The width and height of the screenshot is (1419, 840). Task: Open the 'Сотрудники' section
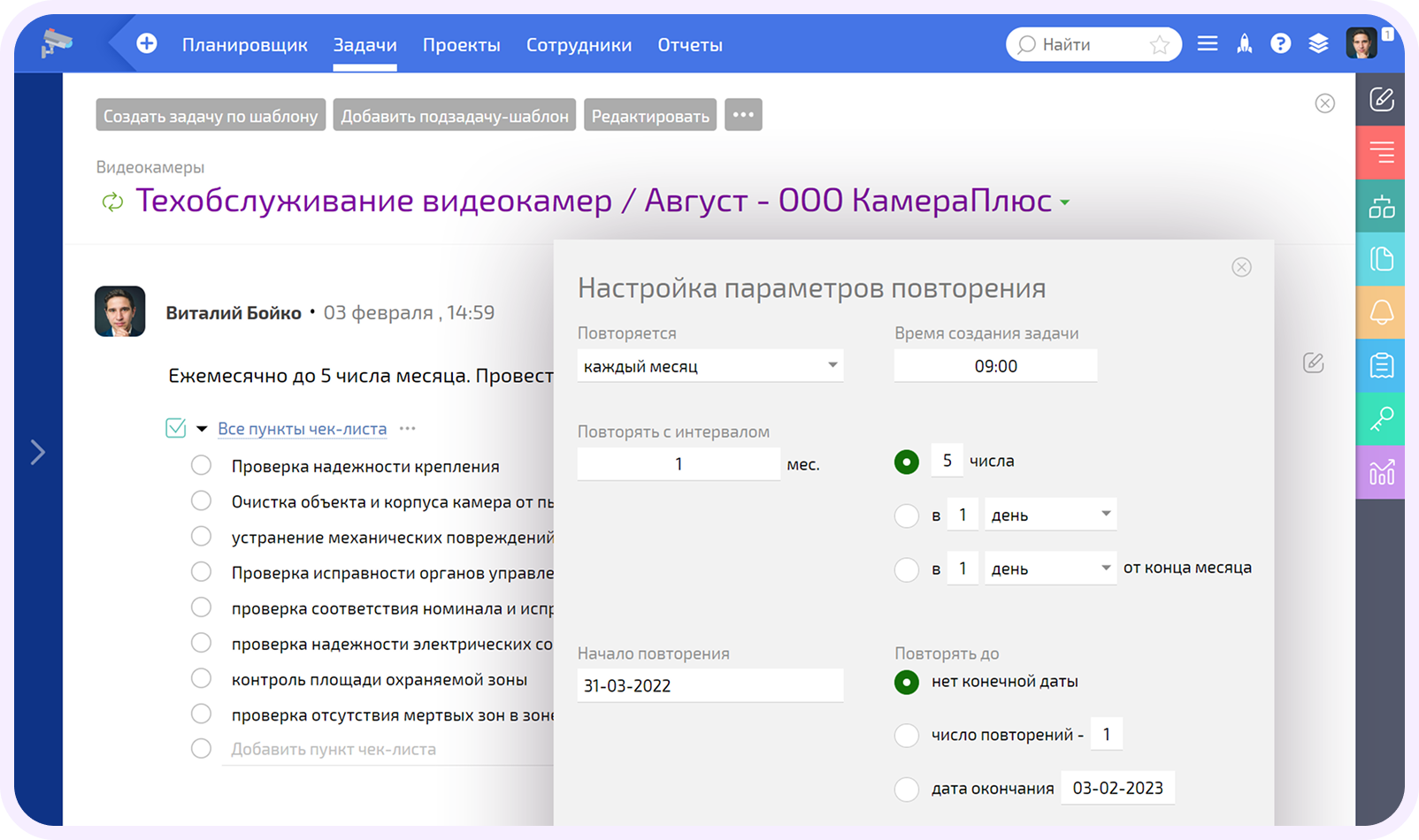point(579,44)
